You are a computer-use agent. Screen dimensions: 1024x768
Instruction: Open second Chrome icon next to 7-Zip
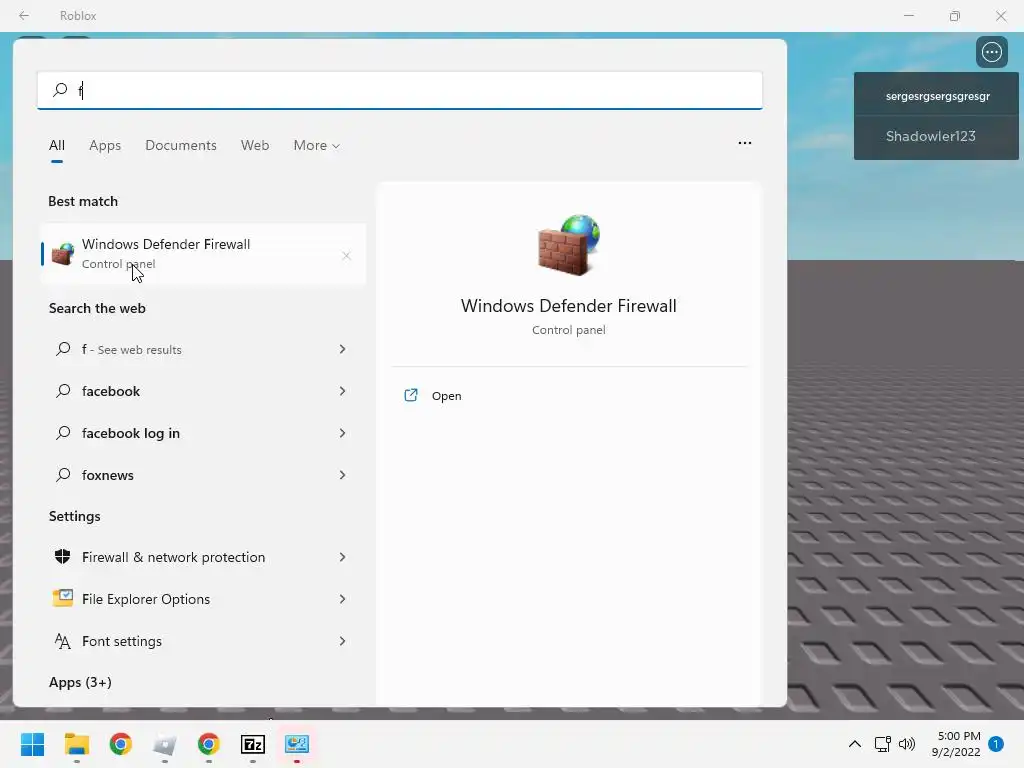(x=208, y=744)
